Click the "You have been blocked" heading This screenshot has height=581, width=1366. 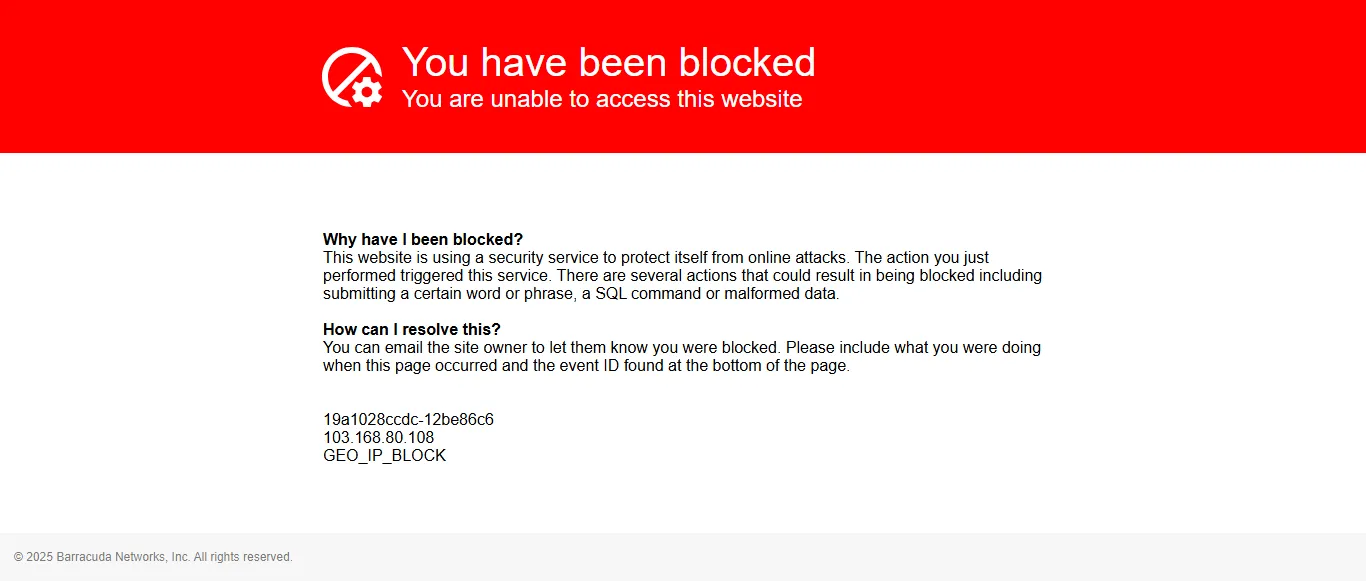coord(608,63)
